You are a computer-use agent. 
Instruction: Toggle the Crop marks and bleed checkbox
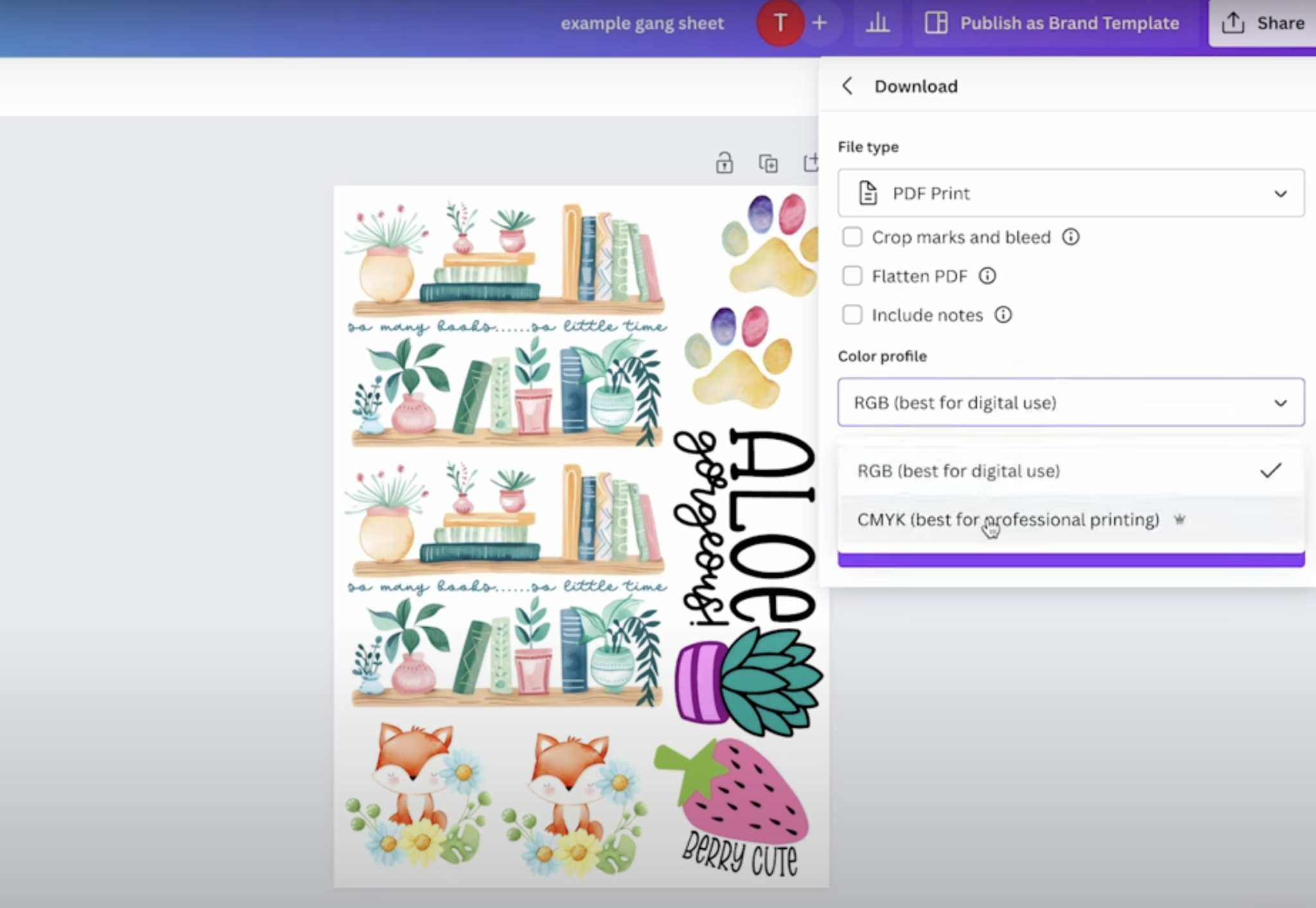(852, 237)
